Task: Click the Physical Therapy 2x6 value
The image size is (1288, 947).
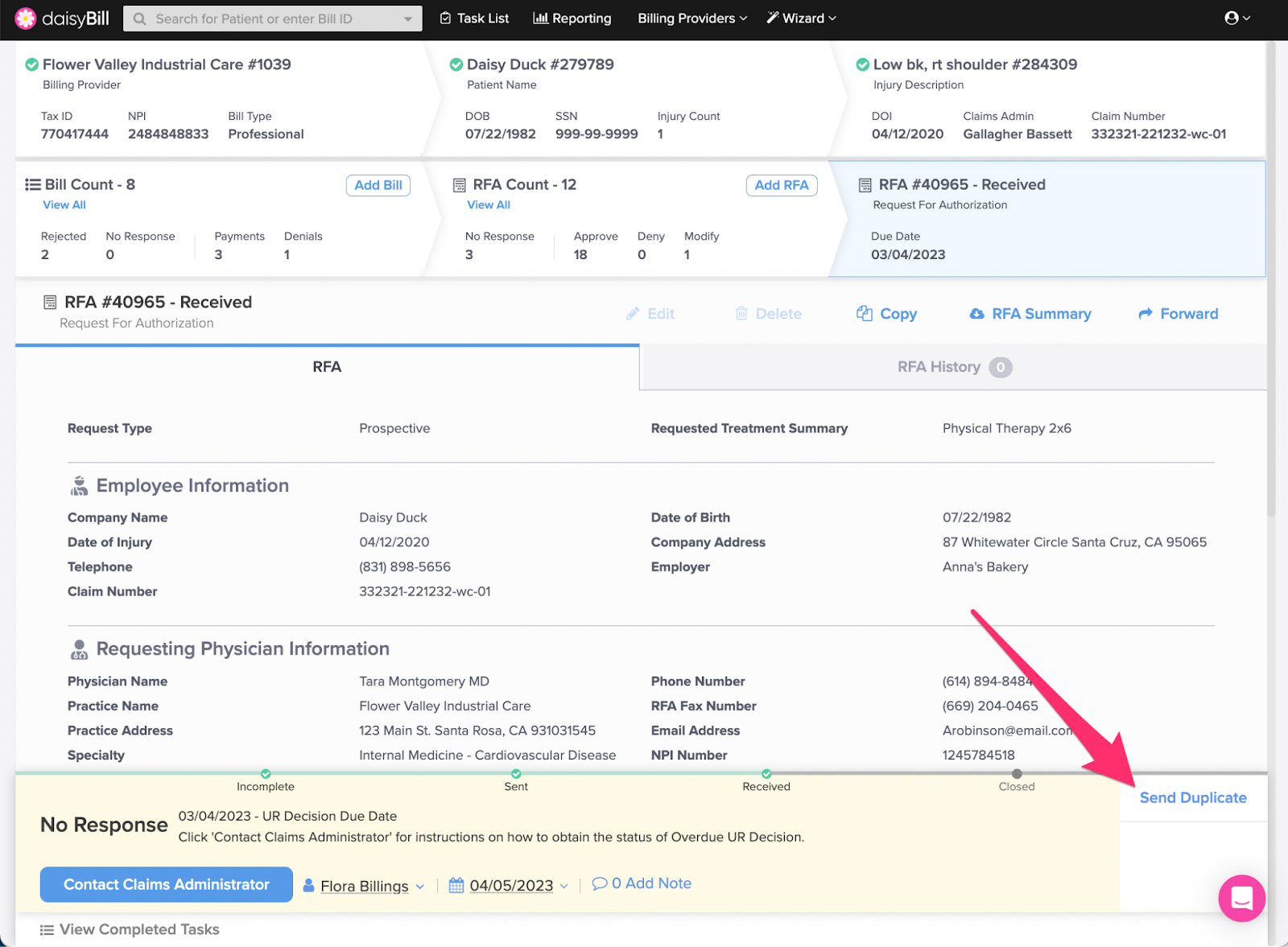Action: (x=1007, y=429)
